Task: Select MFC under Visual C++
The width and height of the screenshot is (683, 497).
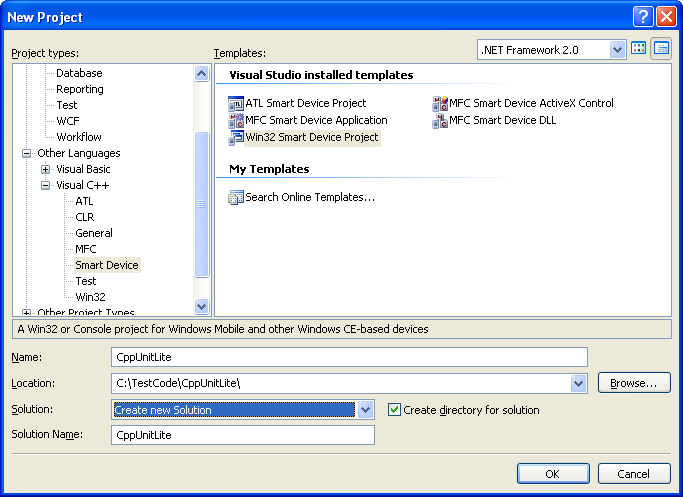Action: point(85,250)
